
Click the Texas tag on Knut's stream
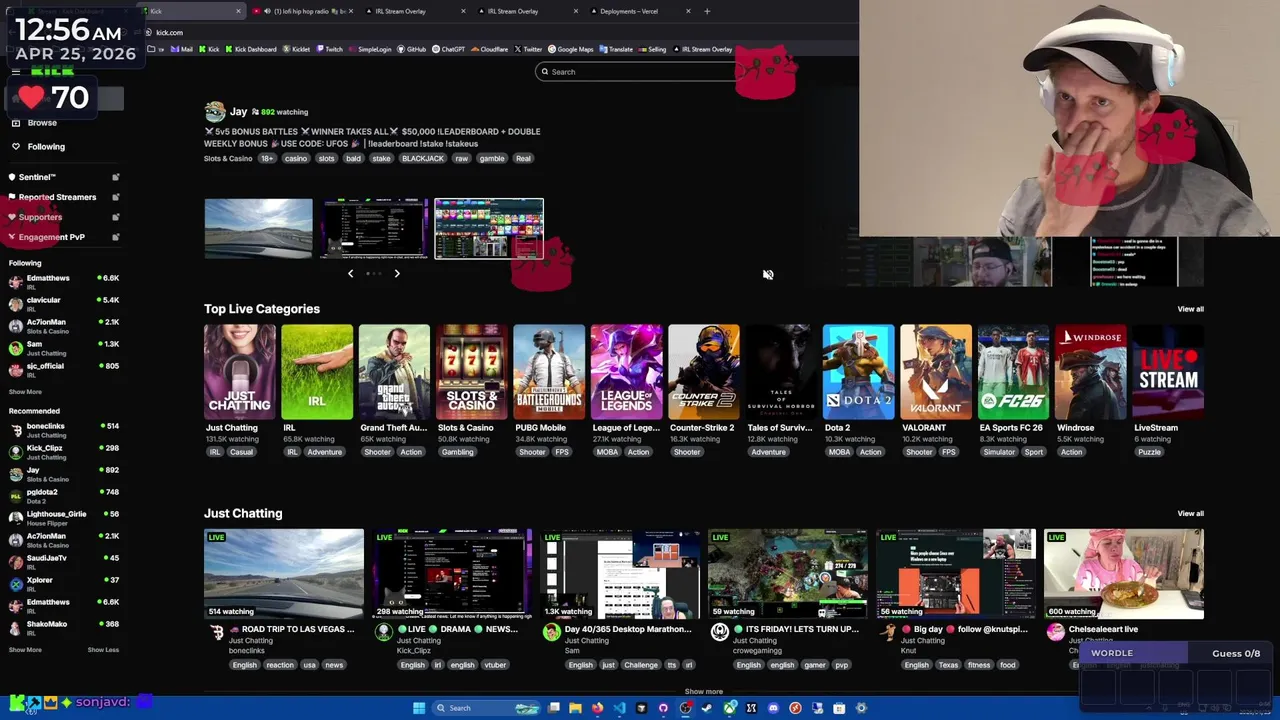click(948, 665)
